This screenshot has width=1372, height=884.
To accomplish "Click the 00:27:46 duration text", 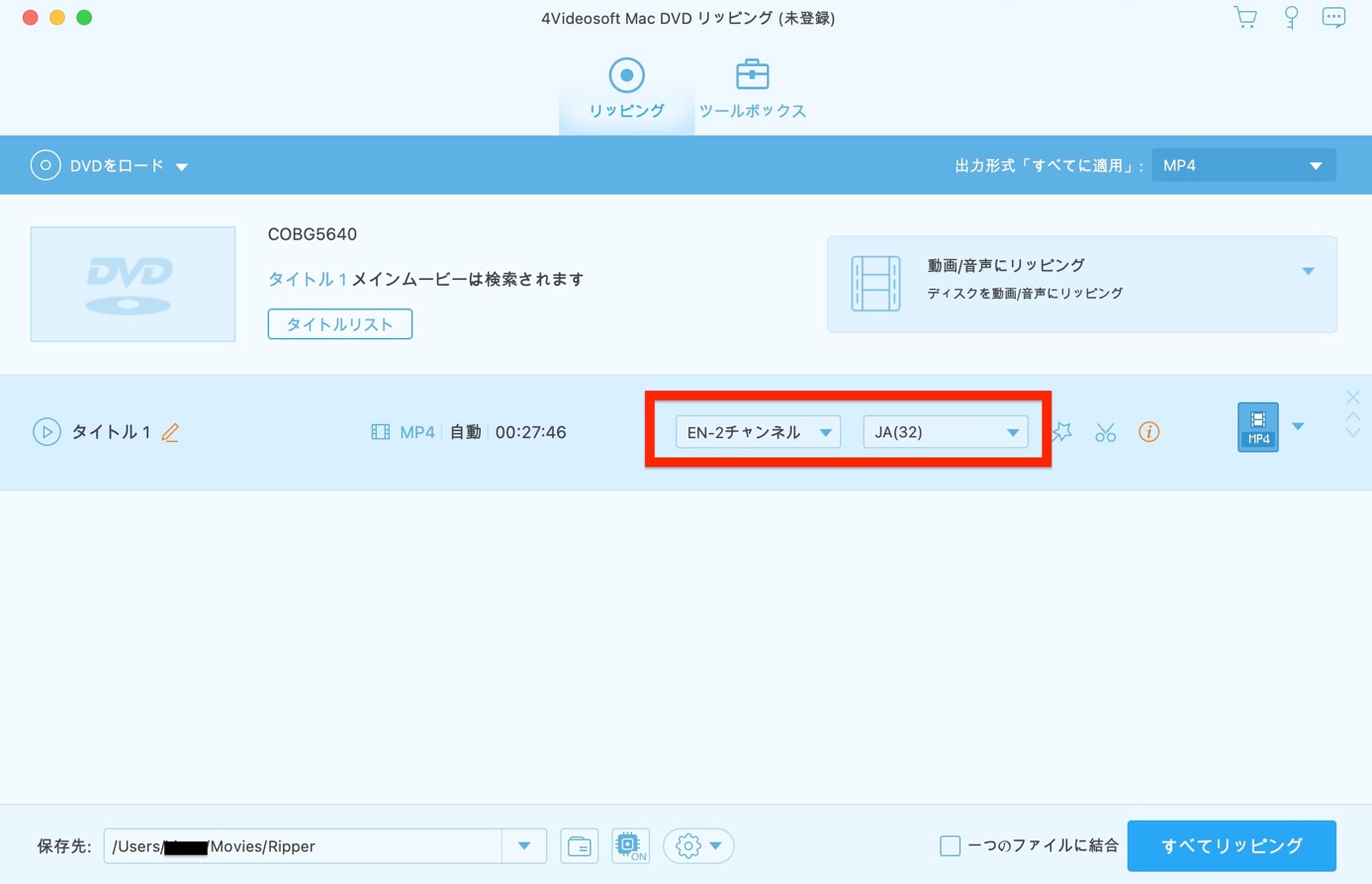I will [x=530, y=432].
